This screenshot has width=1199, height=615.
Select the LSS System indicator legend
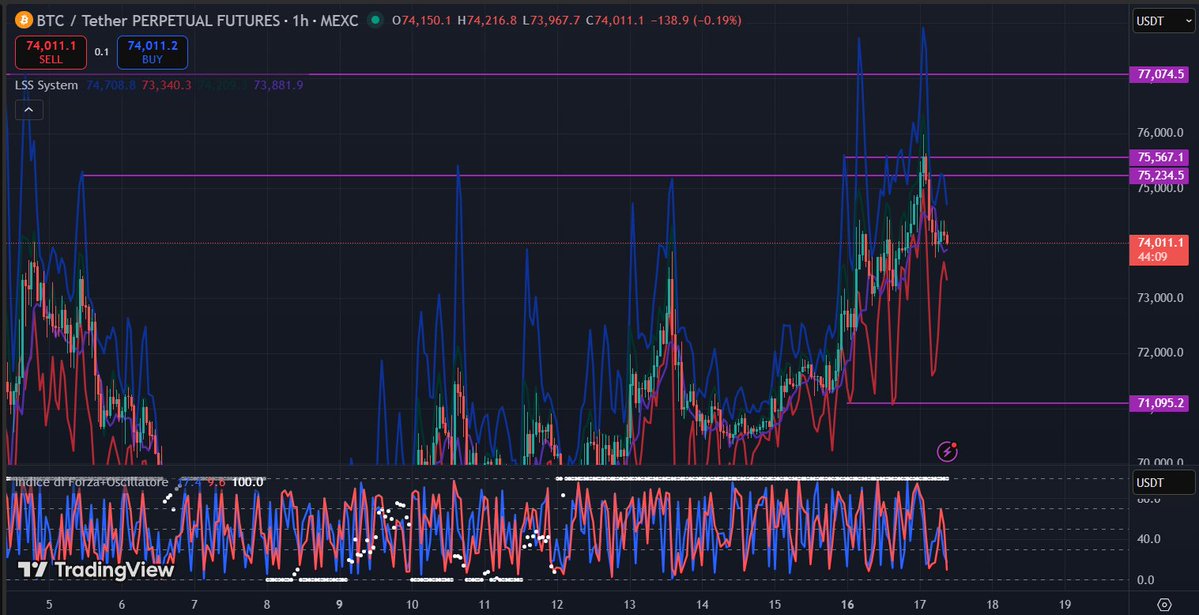[x=47, y=85]
